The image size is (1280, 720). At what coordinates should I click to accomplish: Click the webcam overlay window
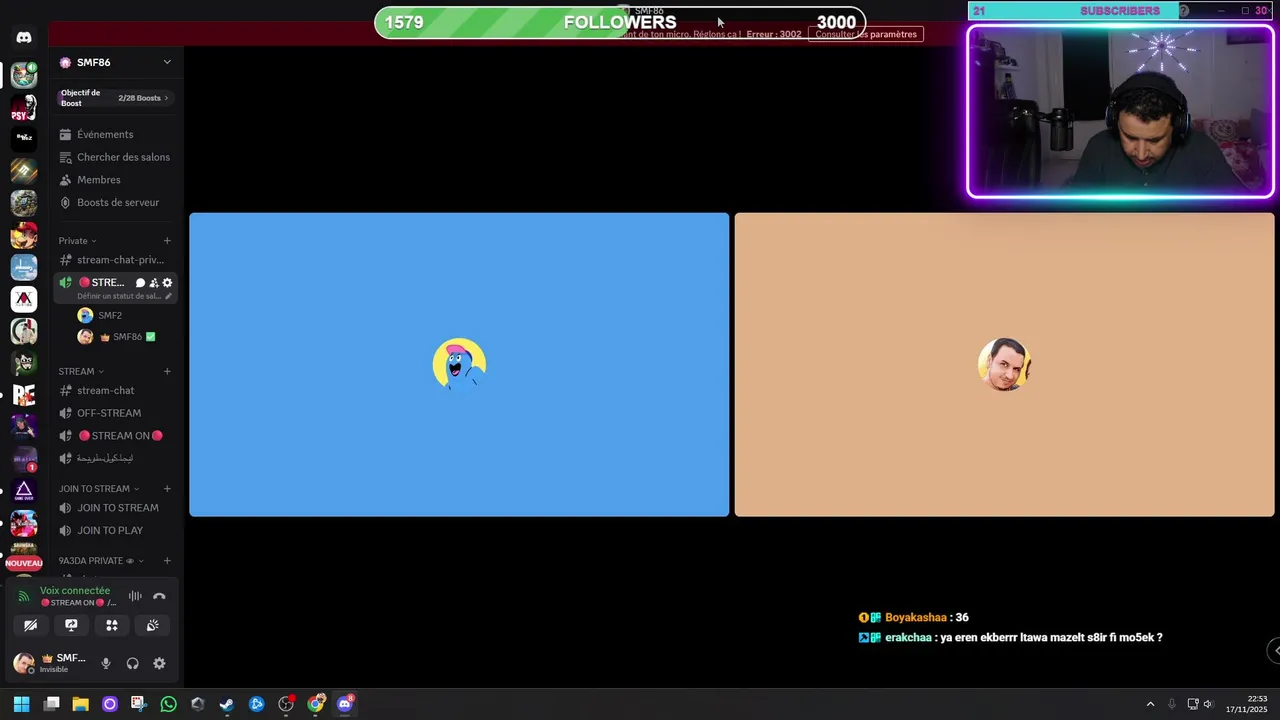click(1120, 112)
